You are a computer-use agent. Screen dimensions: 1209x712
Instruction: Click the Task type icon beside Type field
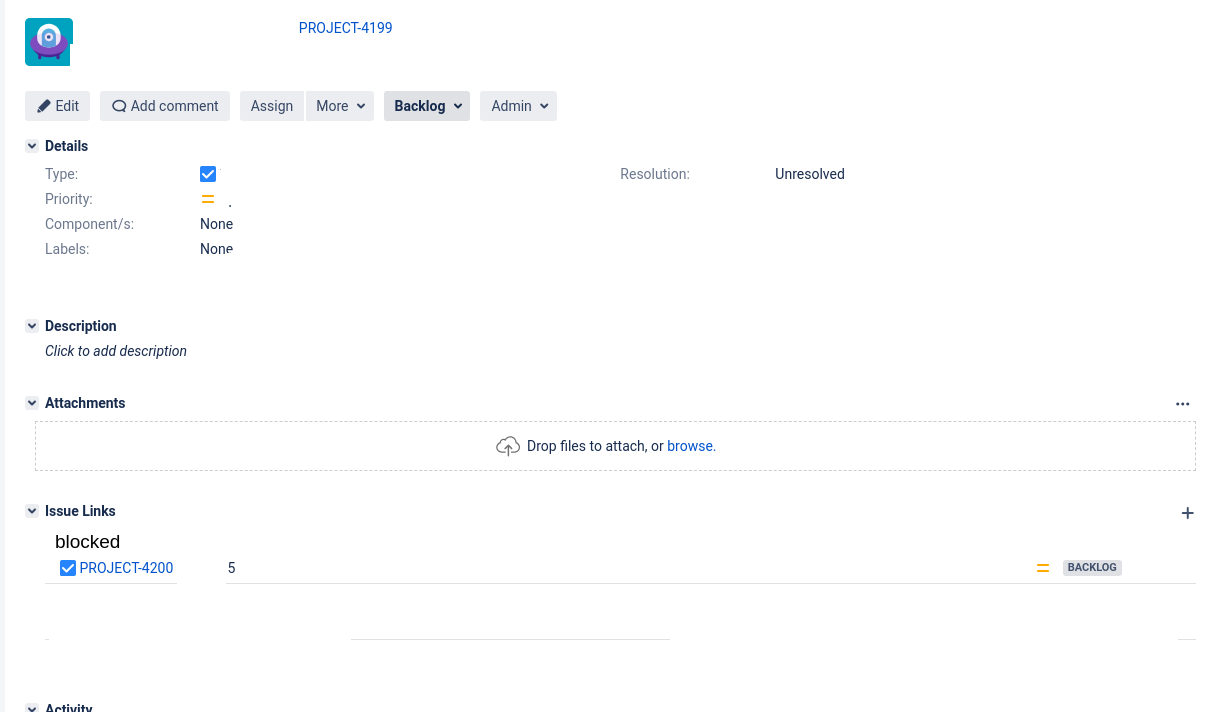coord(207,173)
